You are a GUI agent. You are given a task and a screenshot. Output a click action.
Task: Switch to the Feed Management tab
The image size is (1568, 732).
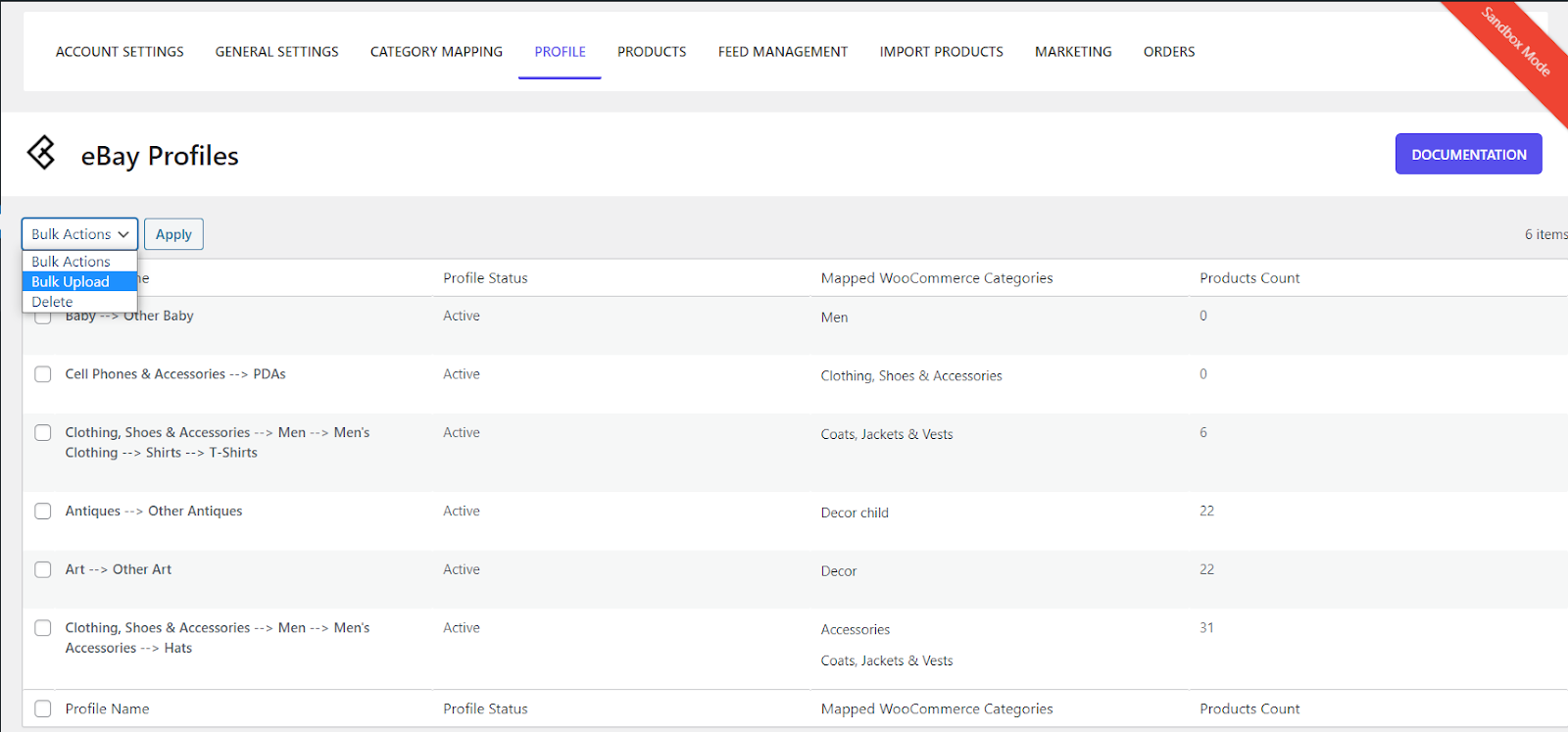pyautogui.click(x=783, y=52)
